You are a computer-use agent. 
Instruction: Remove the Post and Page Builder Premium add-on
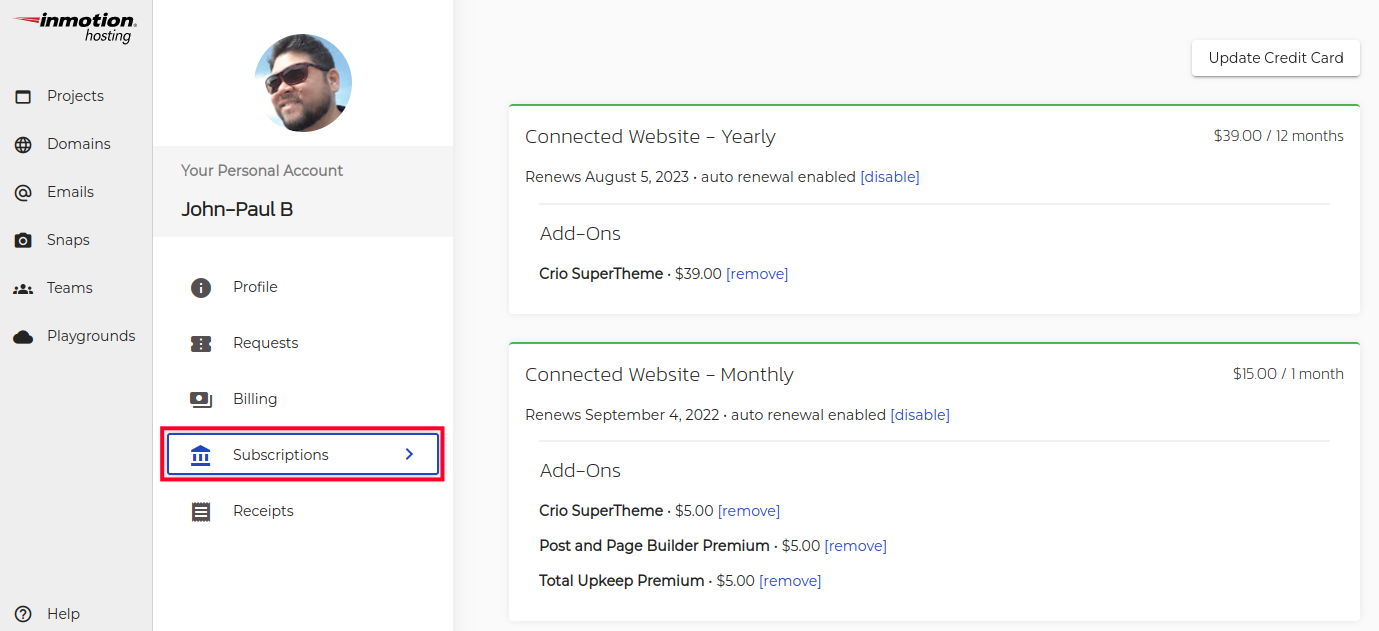pos(855,546)
